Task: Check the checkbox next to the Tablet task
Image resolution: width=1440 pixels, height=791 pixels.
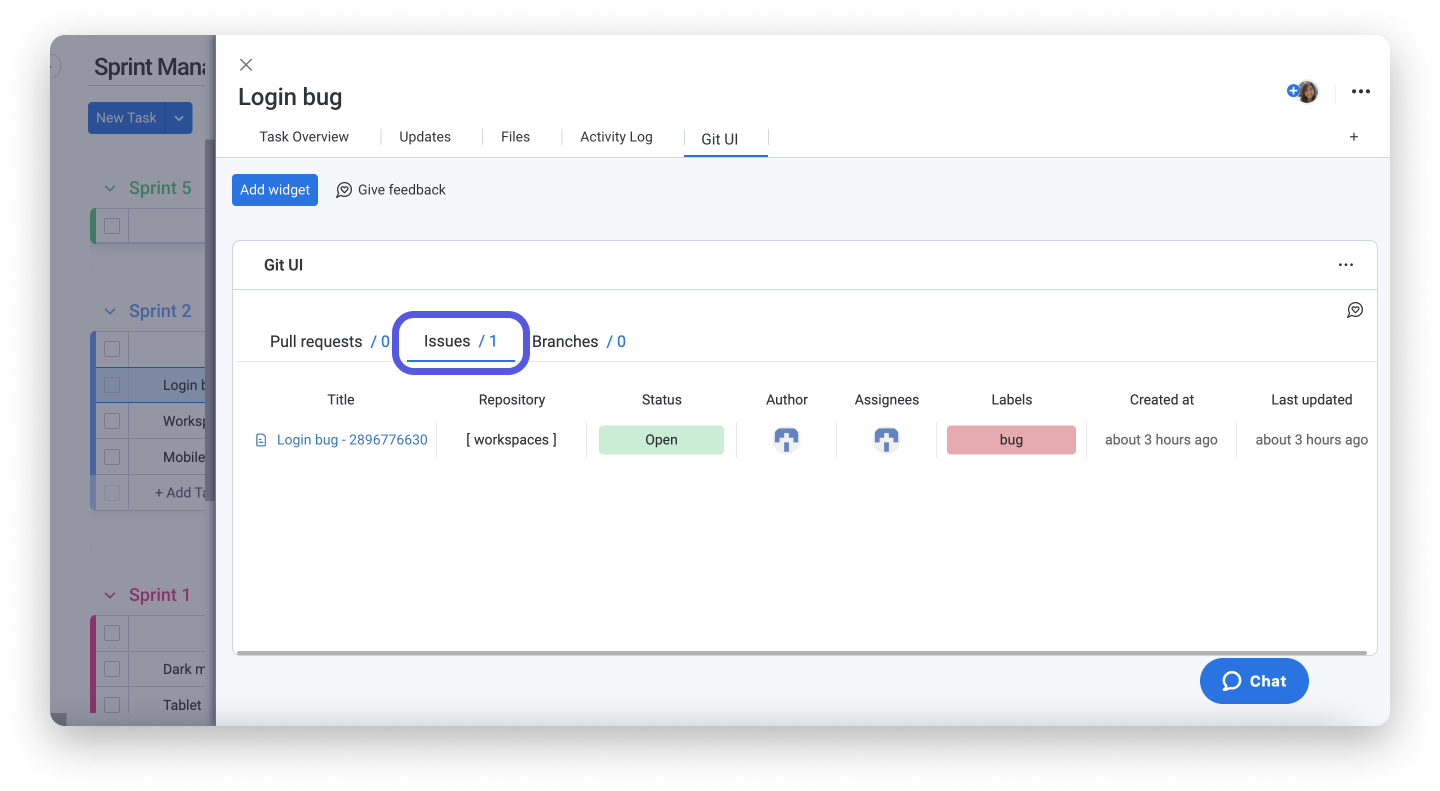Action: [110, 704]
